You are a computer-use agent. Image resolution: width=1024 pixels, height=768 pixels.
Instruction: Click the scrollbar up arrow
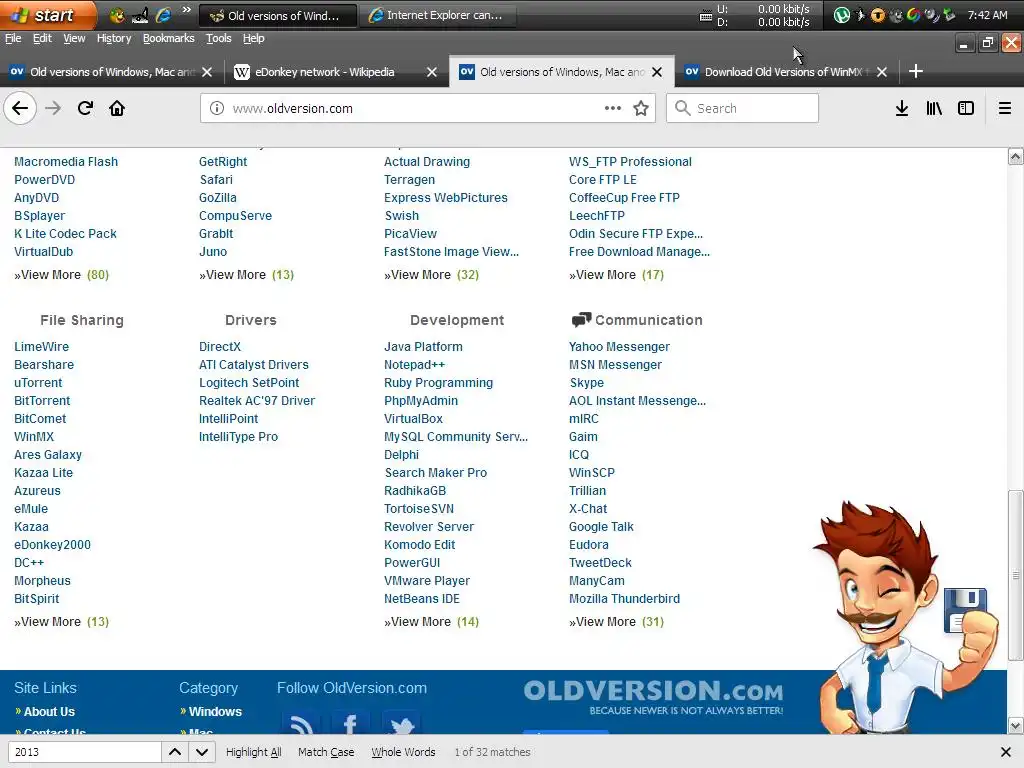click(1015, 157)
